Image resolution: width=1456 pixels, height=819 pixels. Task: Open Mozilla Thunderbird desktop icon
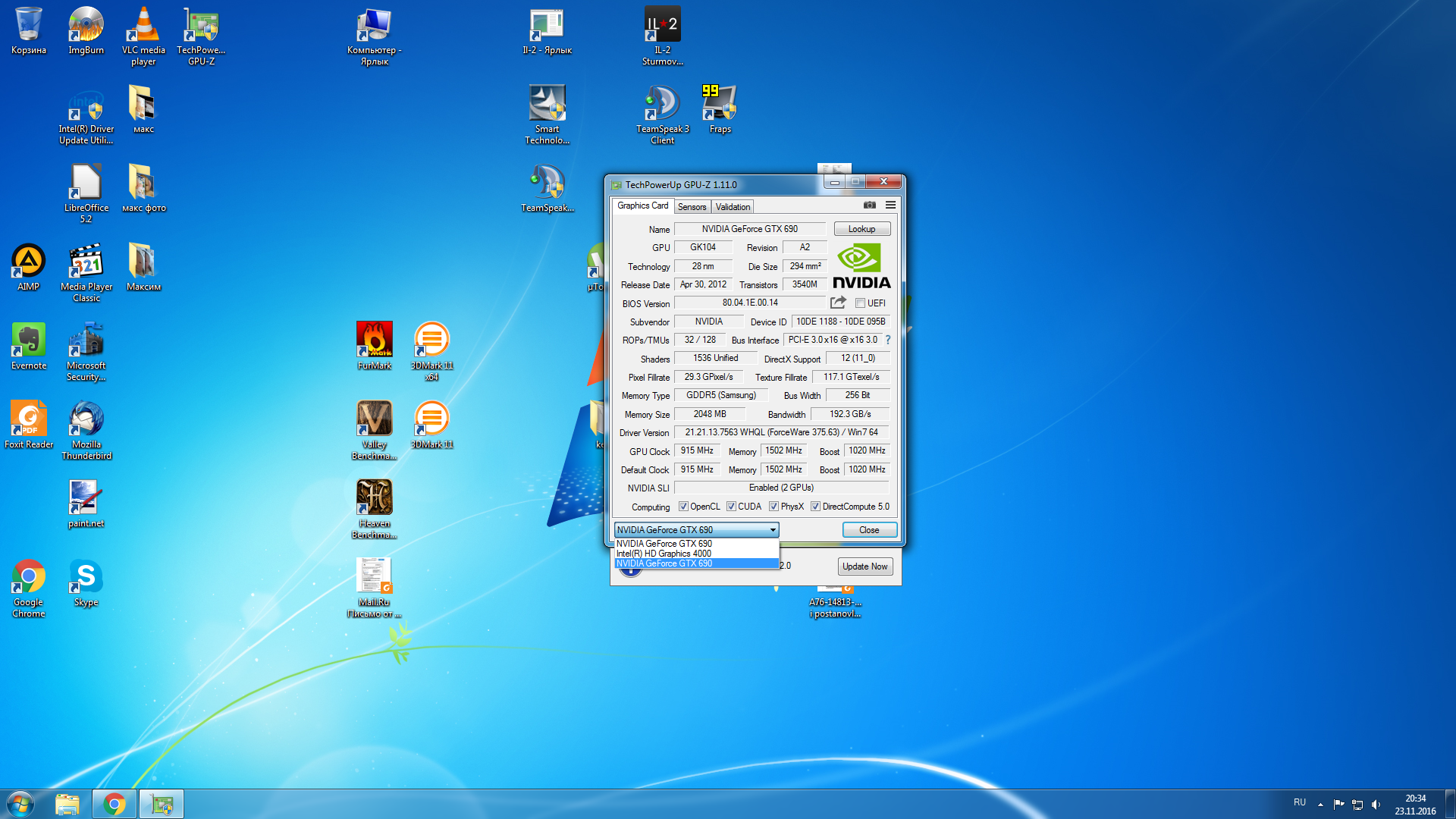coord(86,419)
